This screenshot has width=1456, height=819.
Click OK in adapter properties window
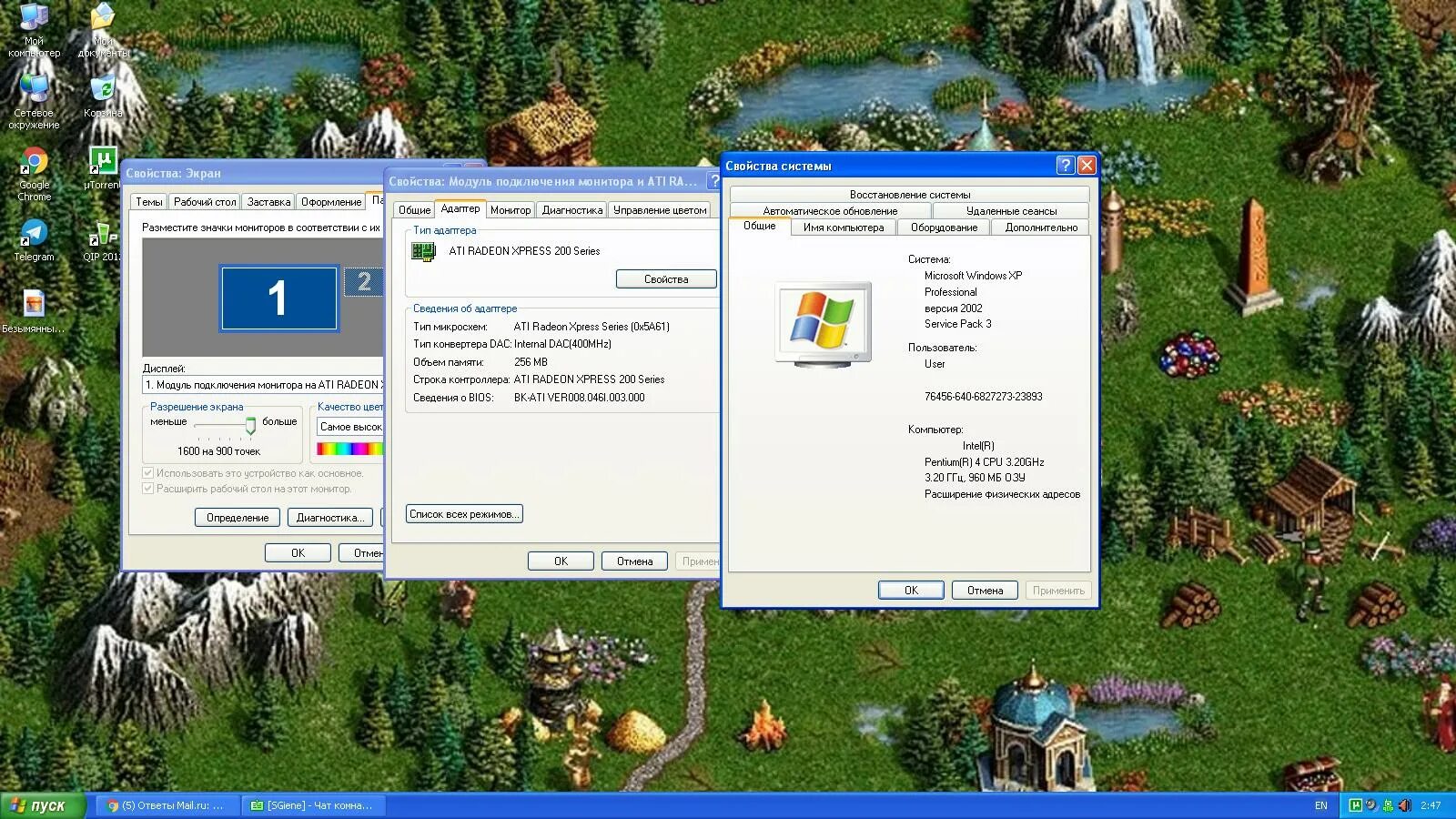point(561,561)
